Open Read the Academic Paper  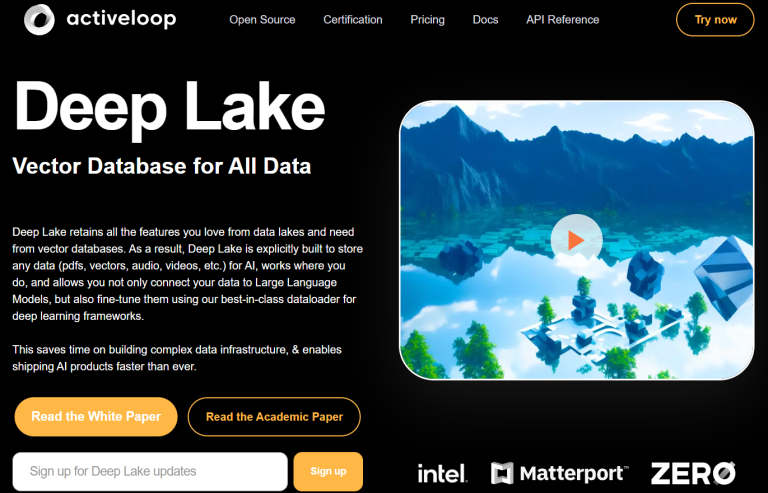[274, 417]
